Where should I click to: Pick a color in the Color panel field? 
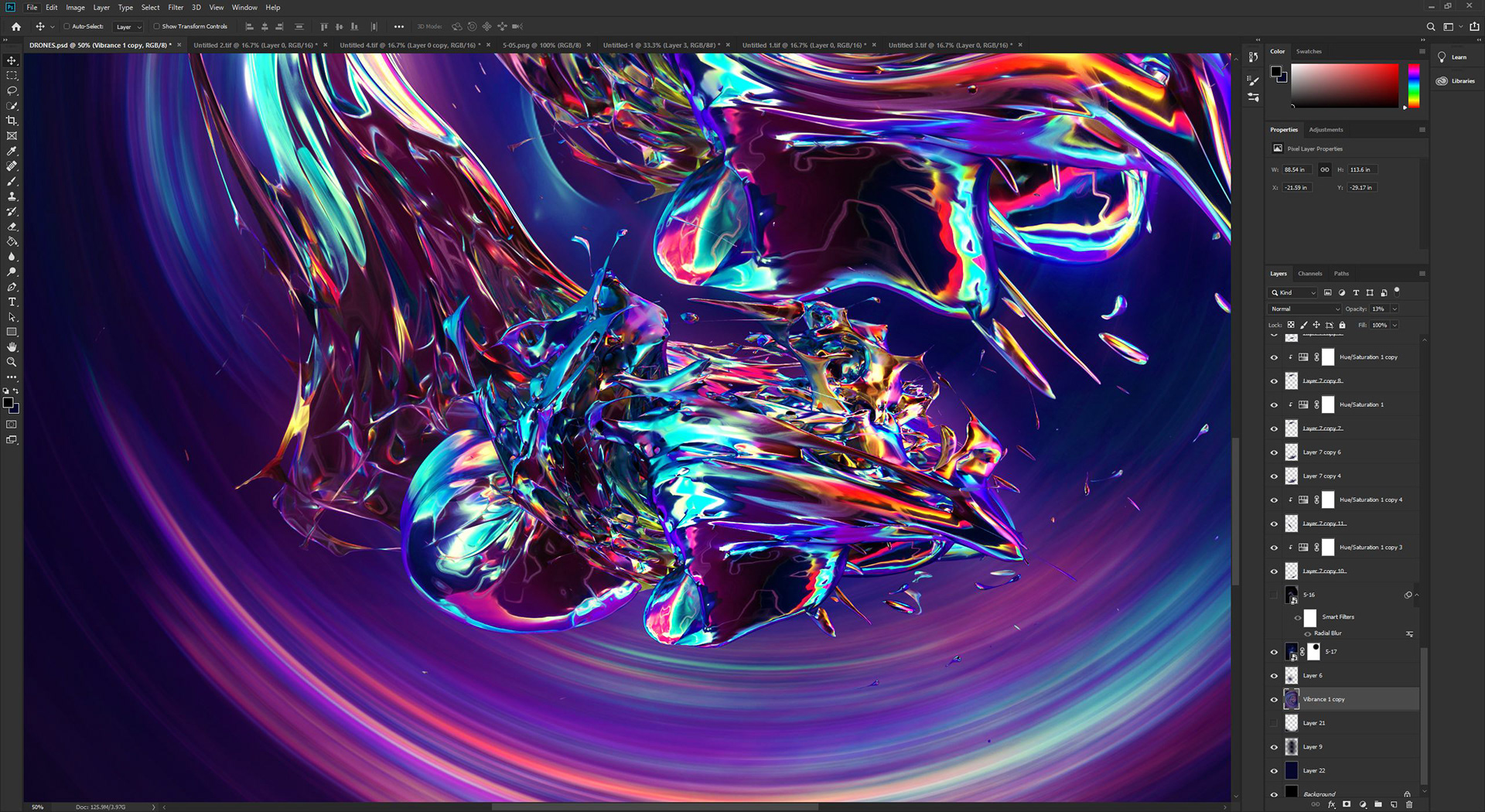pos(1344,85)
